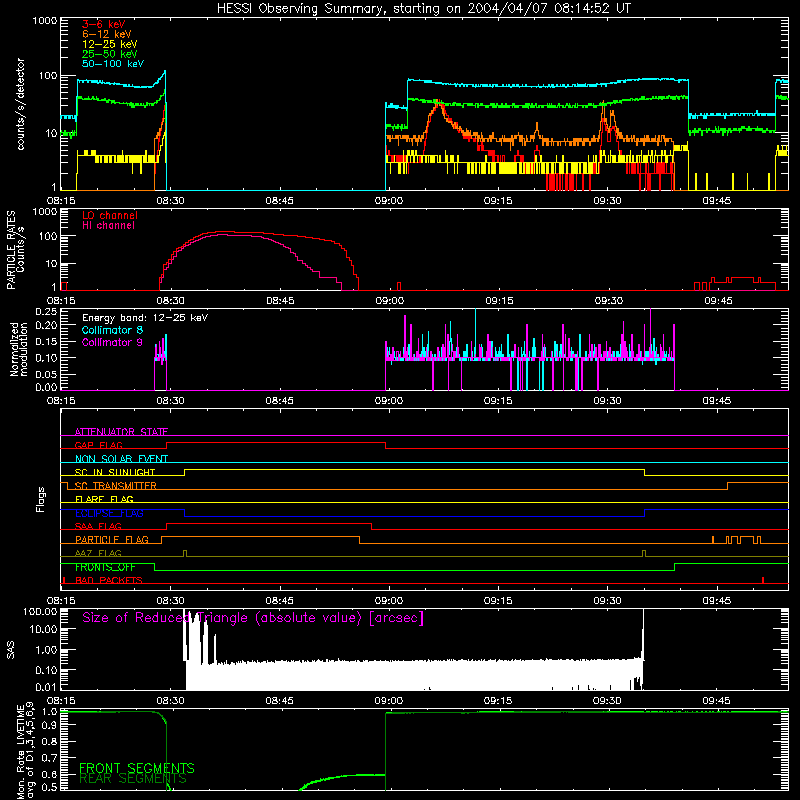Click the 0.25 value on modulation axis
Screen dimensions: 800x800
tap(46, 311)
